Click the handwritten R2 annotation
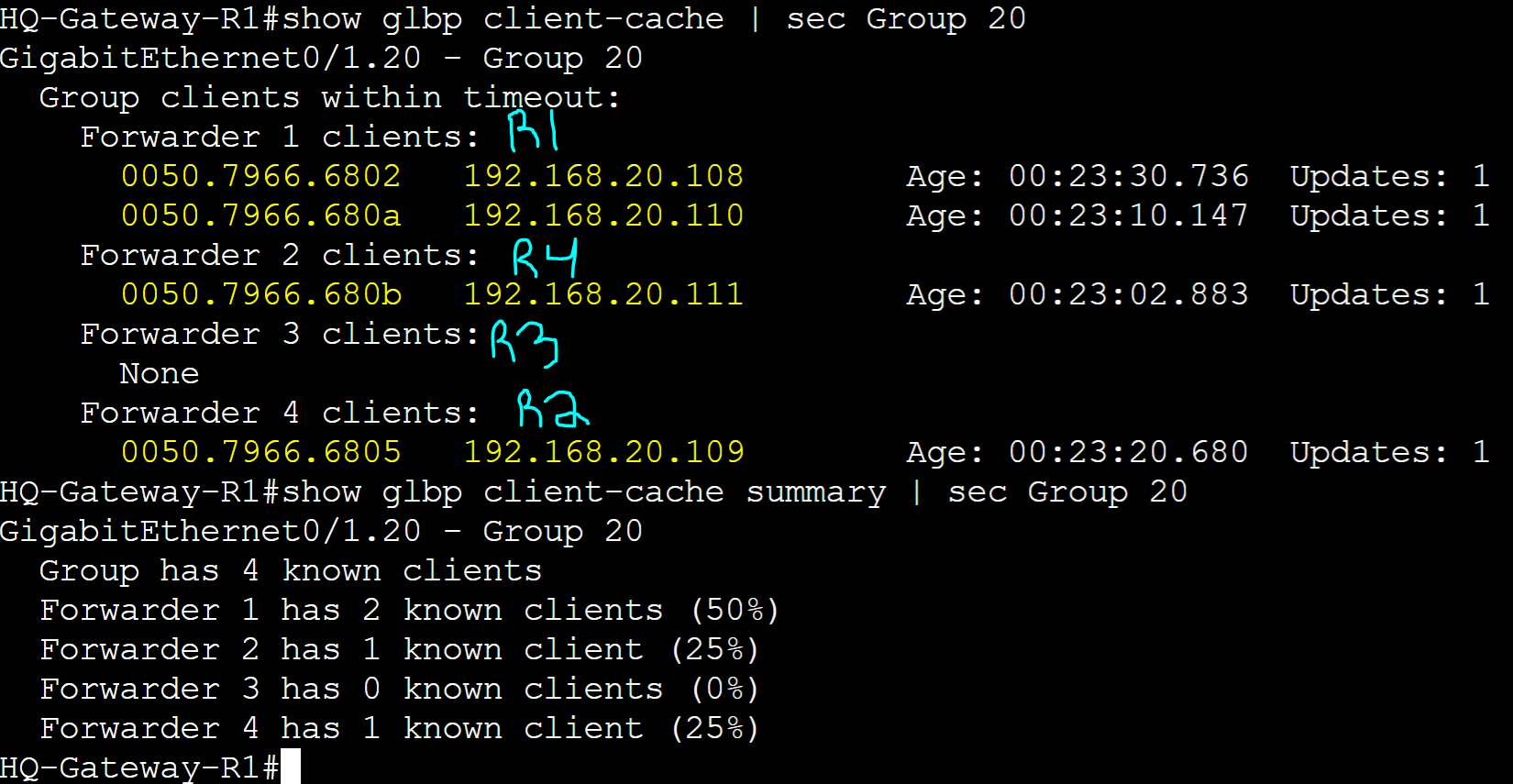This screenshot has width=1513, height=784. [553, 409]
